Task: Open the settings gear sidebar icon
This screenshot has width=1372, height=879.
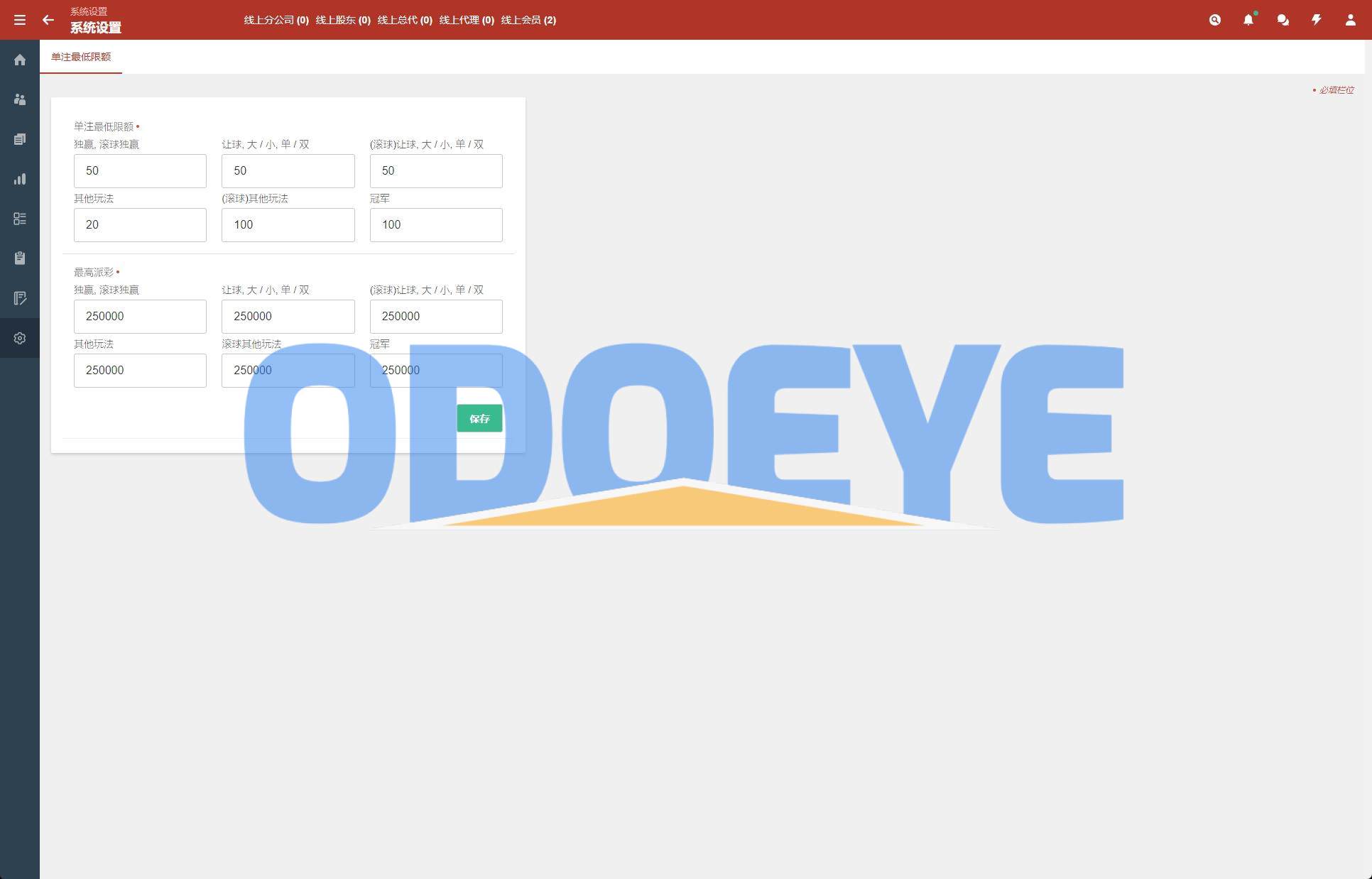Action: (20, 338)
